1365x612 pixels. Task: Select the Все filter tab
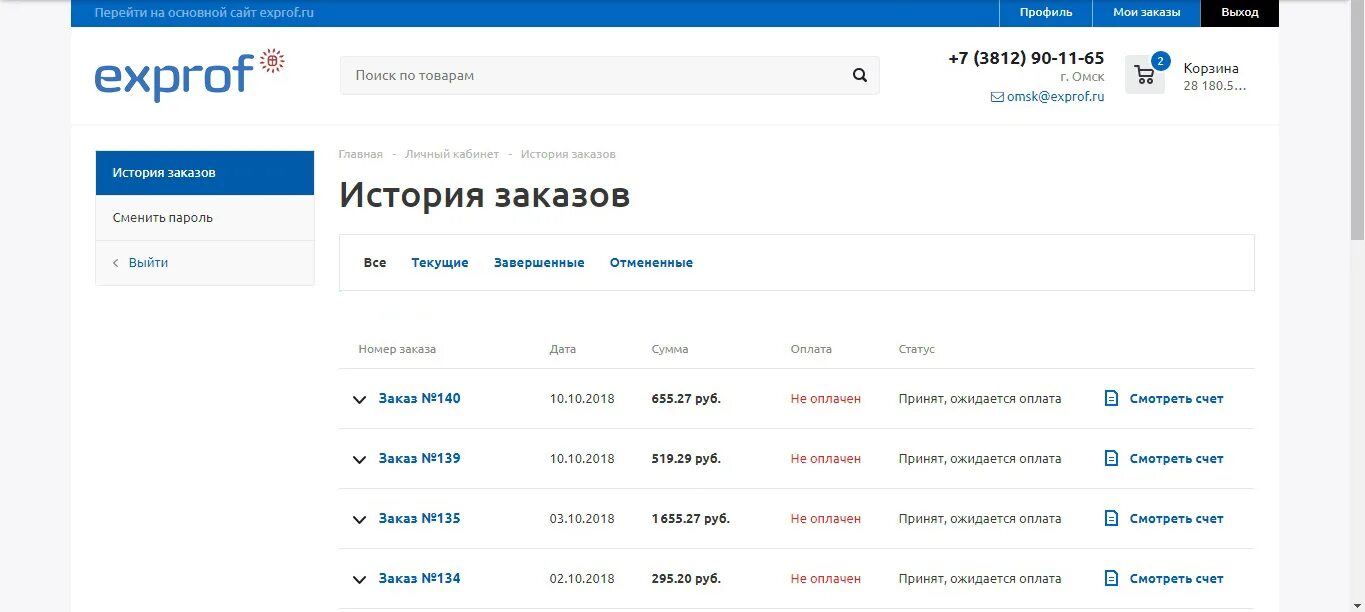click(x=375, y=263)
